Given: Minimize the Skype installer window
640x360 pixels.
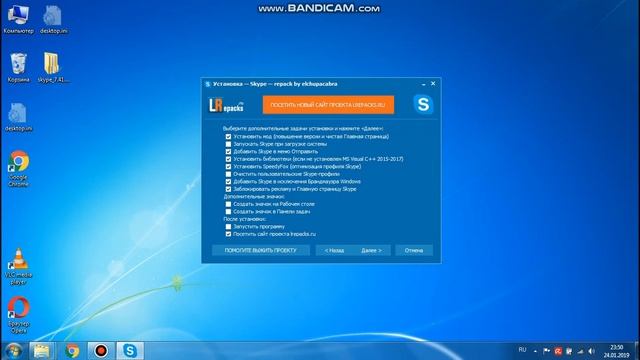Looking at the screenshot, I should tap(423, 84).
